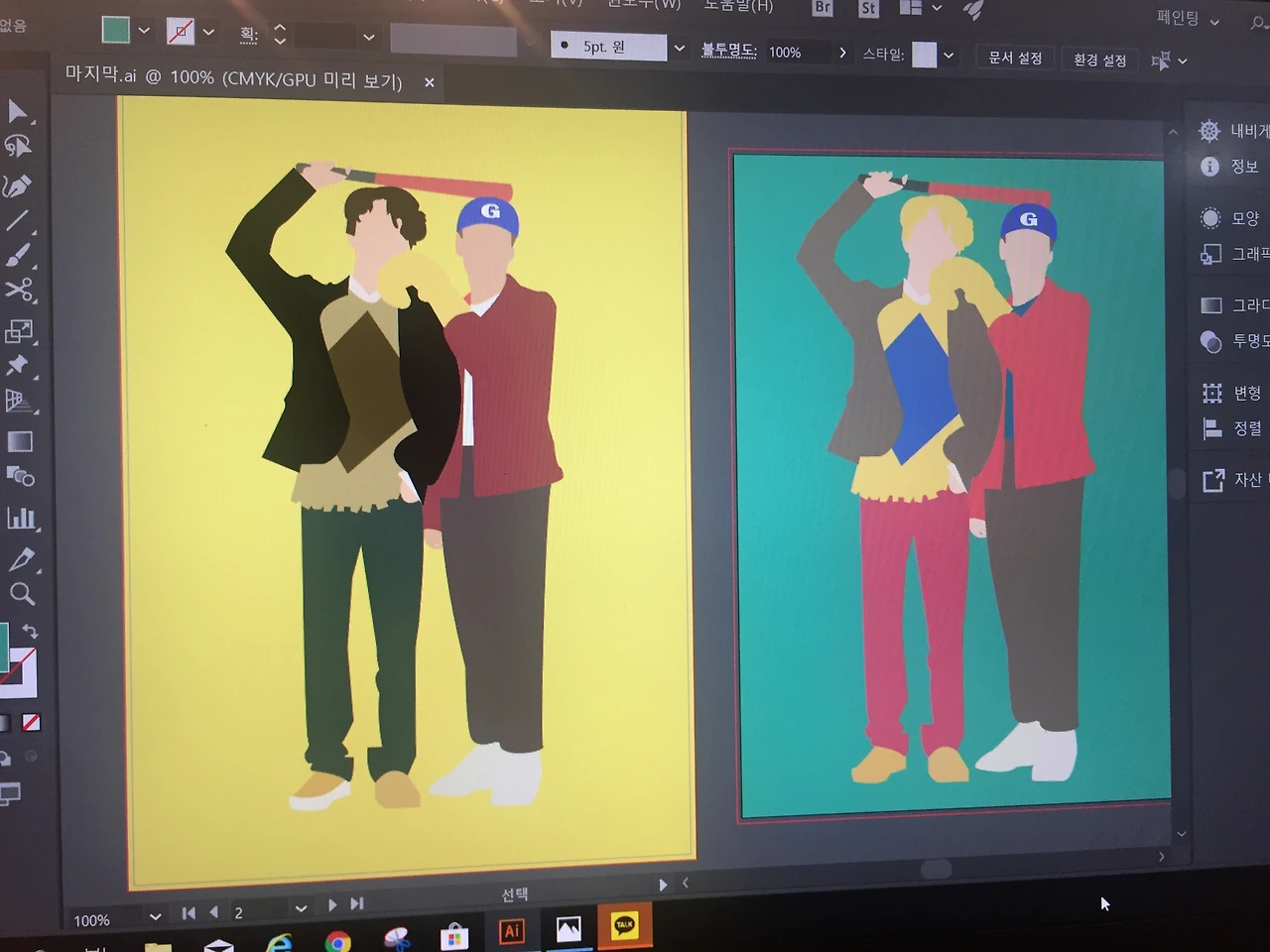Select the Perspective Grid tool
The width and height of the screenshot is (1270, 952).
click(x=19, y=401)
